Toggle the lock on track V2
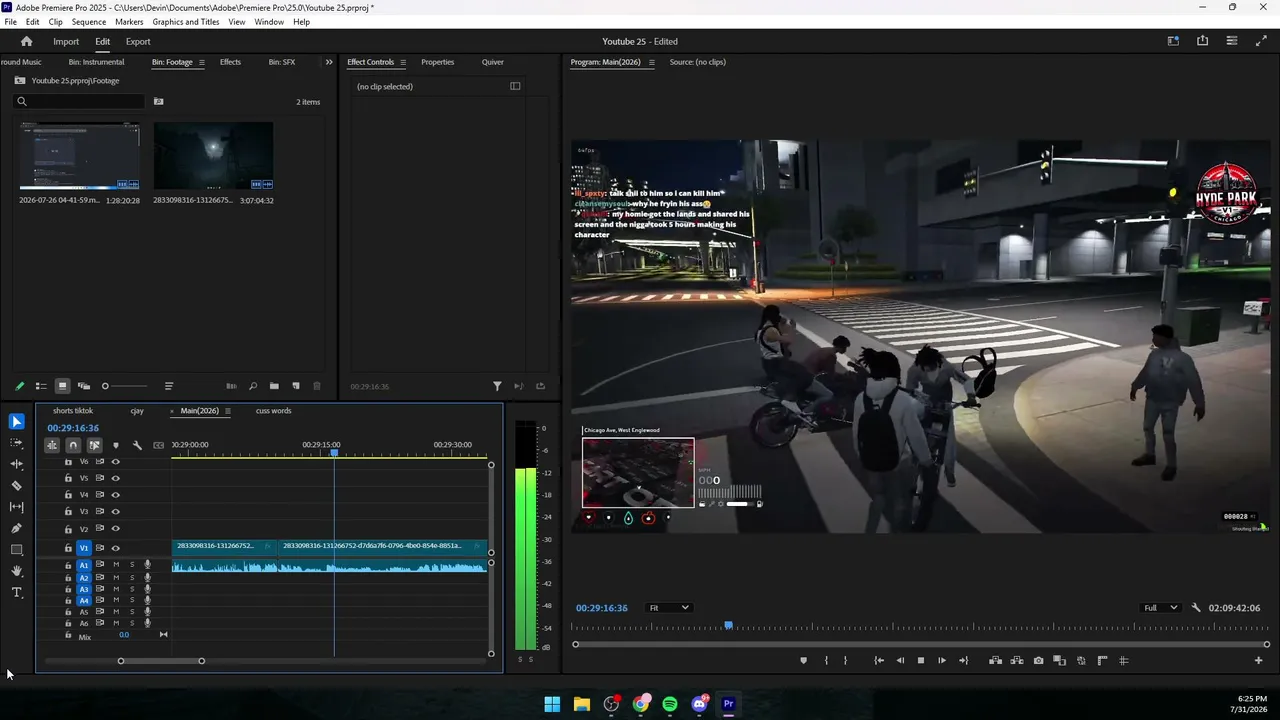 [68, 528]
